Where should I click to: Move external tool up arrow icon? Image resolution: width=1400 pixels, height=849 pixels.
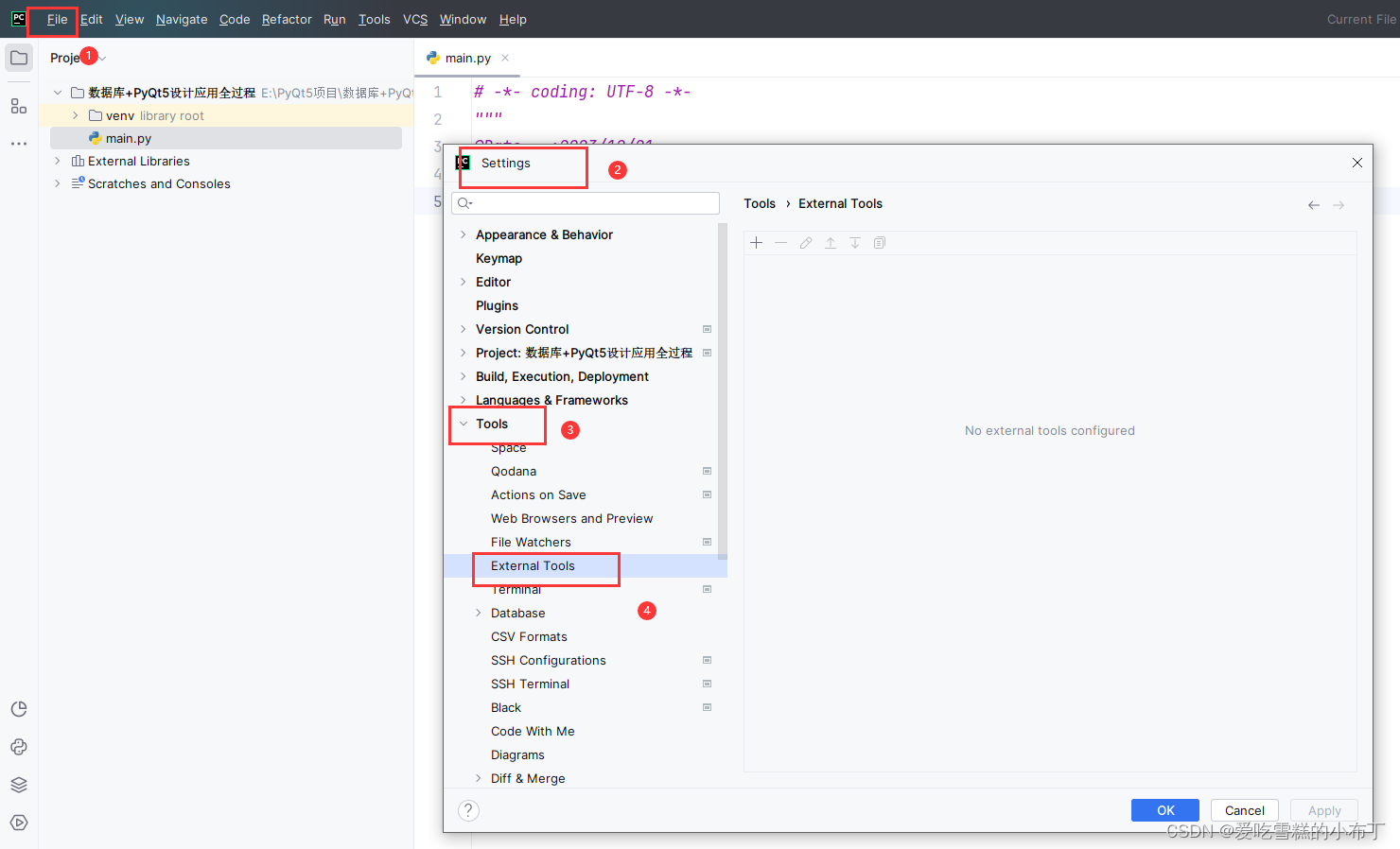click(x=831, y=243)
